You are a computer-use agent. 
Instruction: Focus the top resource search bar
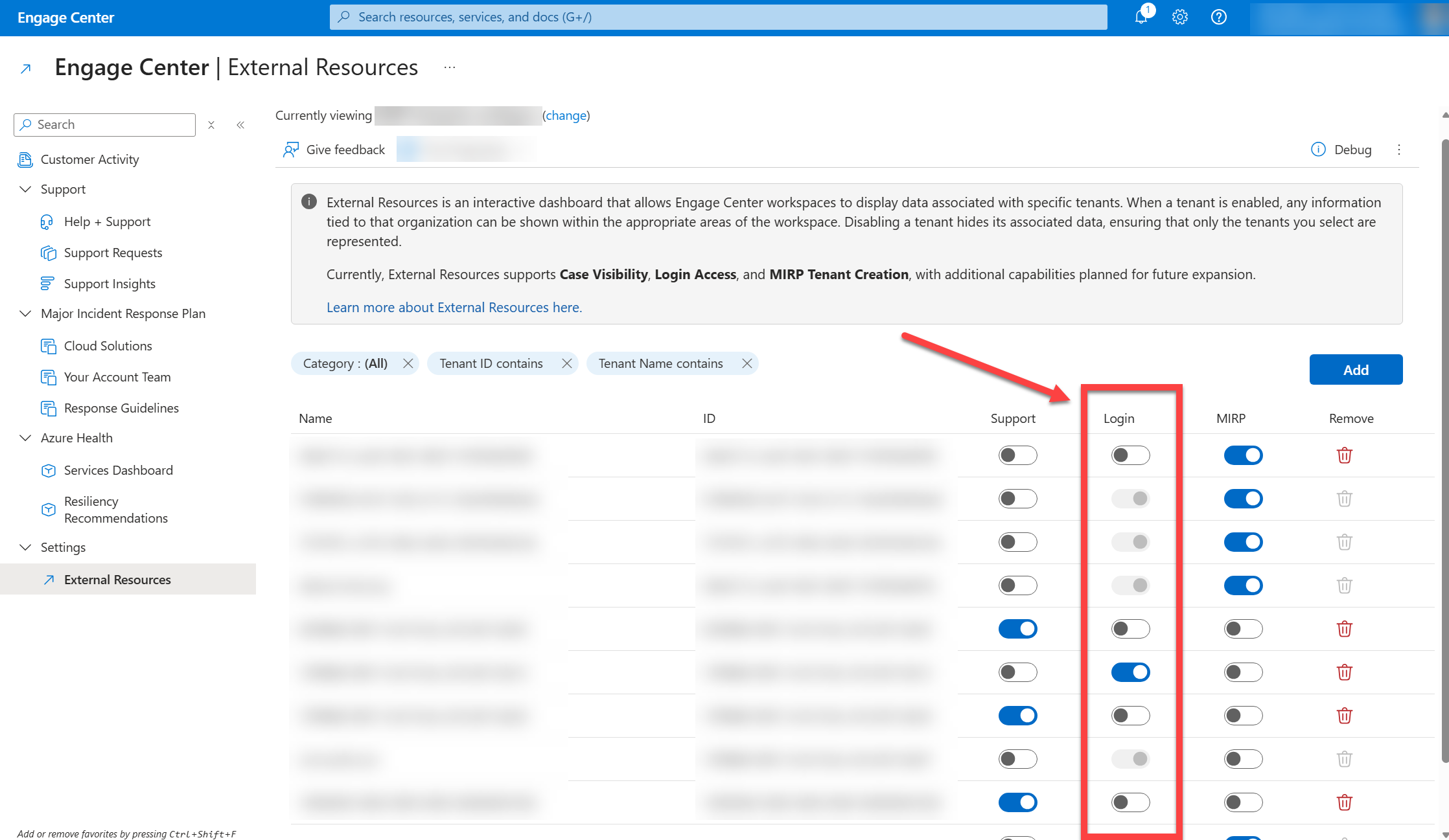718,17
